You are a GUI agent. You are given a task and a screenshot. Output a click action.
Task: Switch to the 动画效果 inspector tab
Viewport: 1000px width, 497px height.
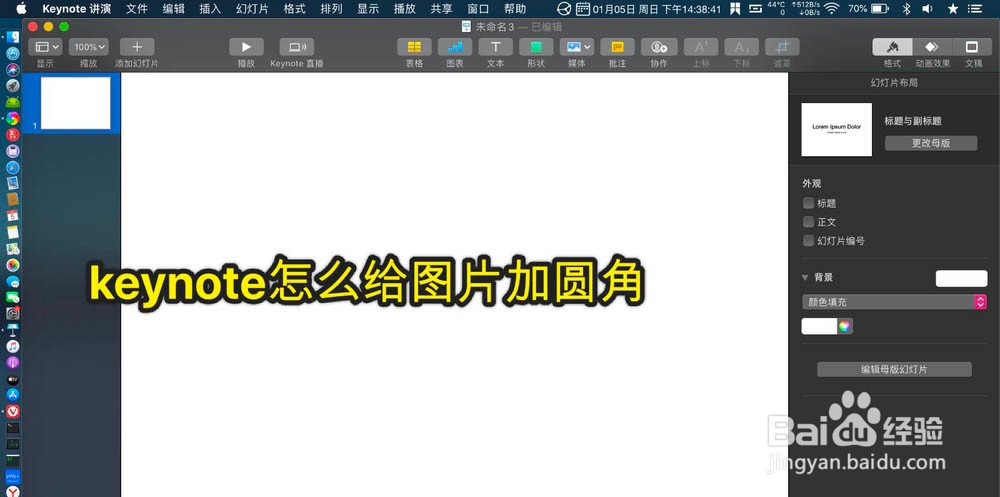pos(932,47)
